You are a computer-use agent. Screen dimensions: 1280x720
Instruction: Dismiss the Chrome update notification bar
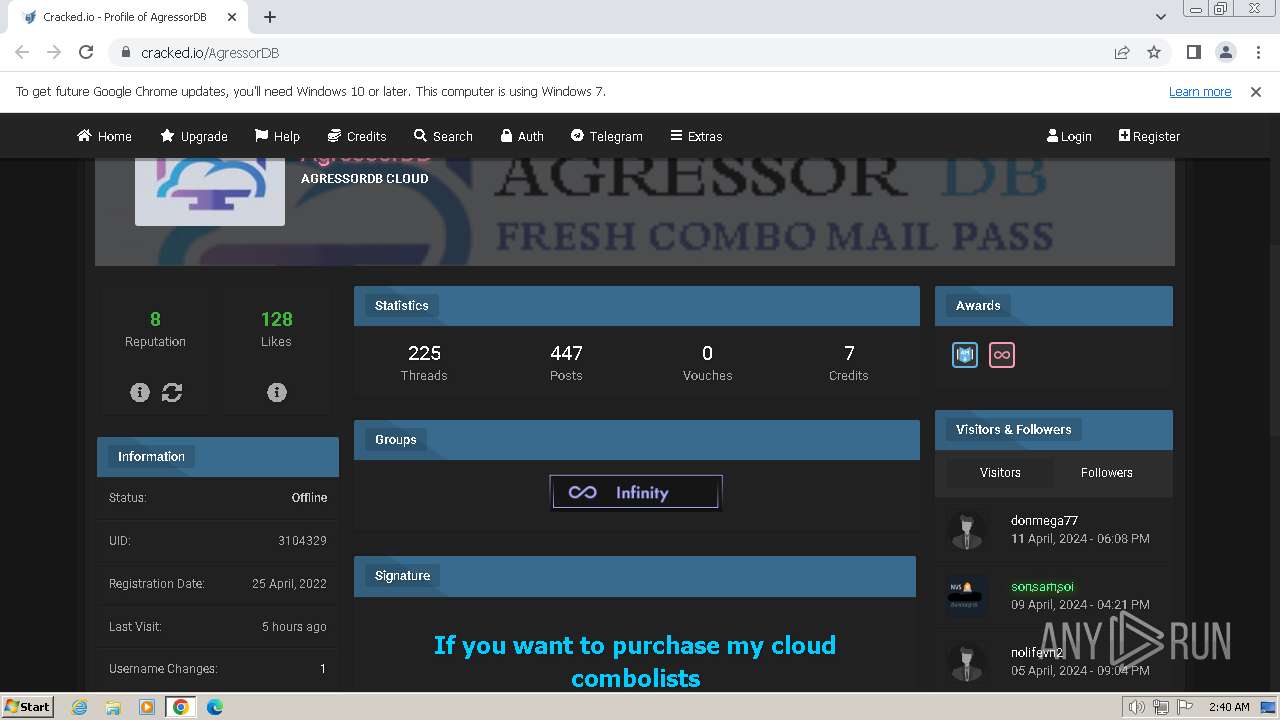tap(1256, 91)
